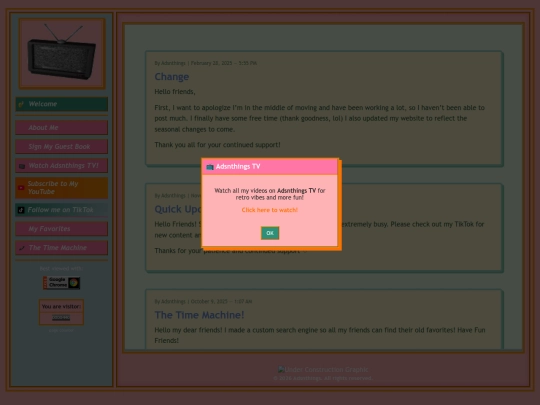This screenshot has width=540, height=405.
Task: Click the TV icon in the dialog title bar
Action: [x=210, y=167]
